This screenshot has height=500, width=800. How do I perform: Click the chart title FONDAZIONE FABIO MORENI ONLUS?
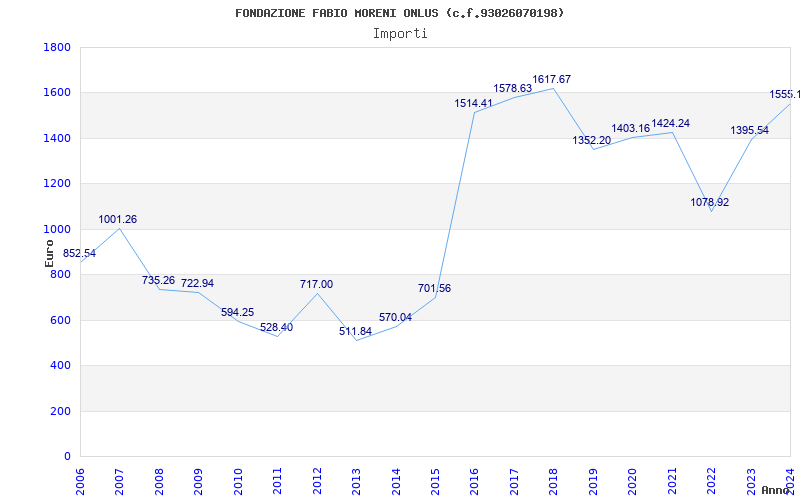click(399, 13)
